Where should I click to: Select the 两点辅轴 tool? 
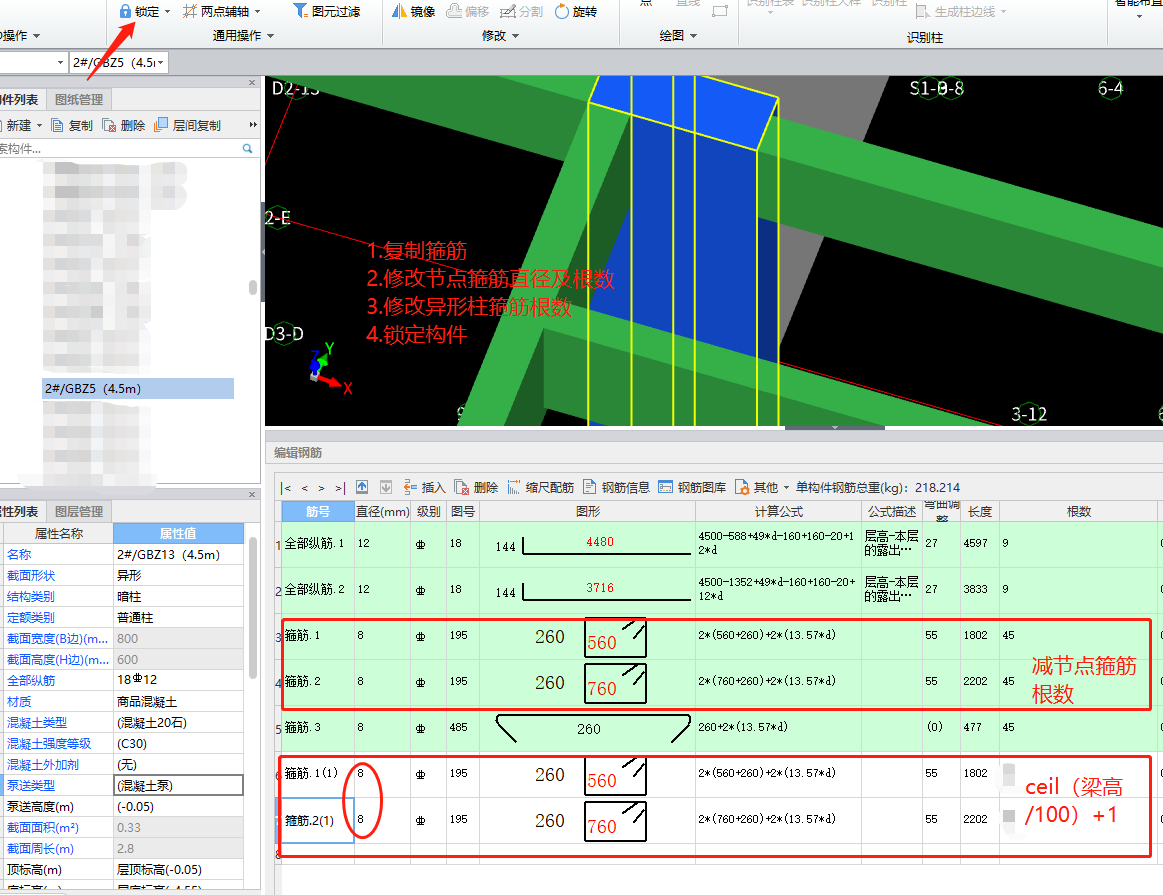click(216, 11)
